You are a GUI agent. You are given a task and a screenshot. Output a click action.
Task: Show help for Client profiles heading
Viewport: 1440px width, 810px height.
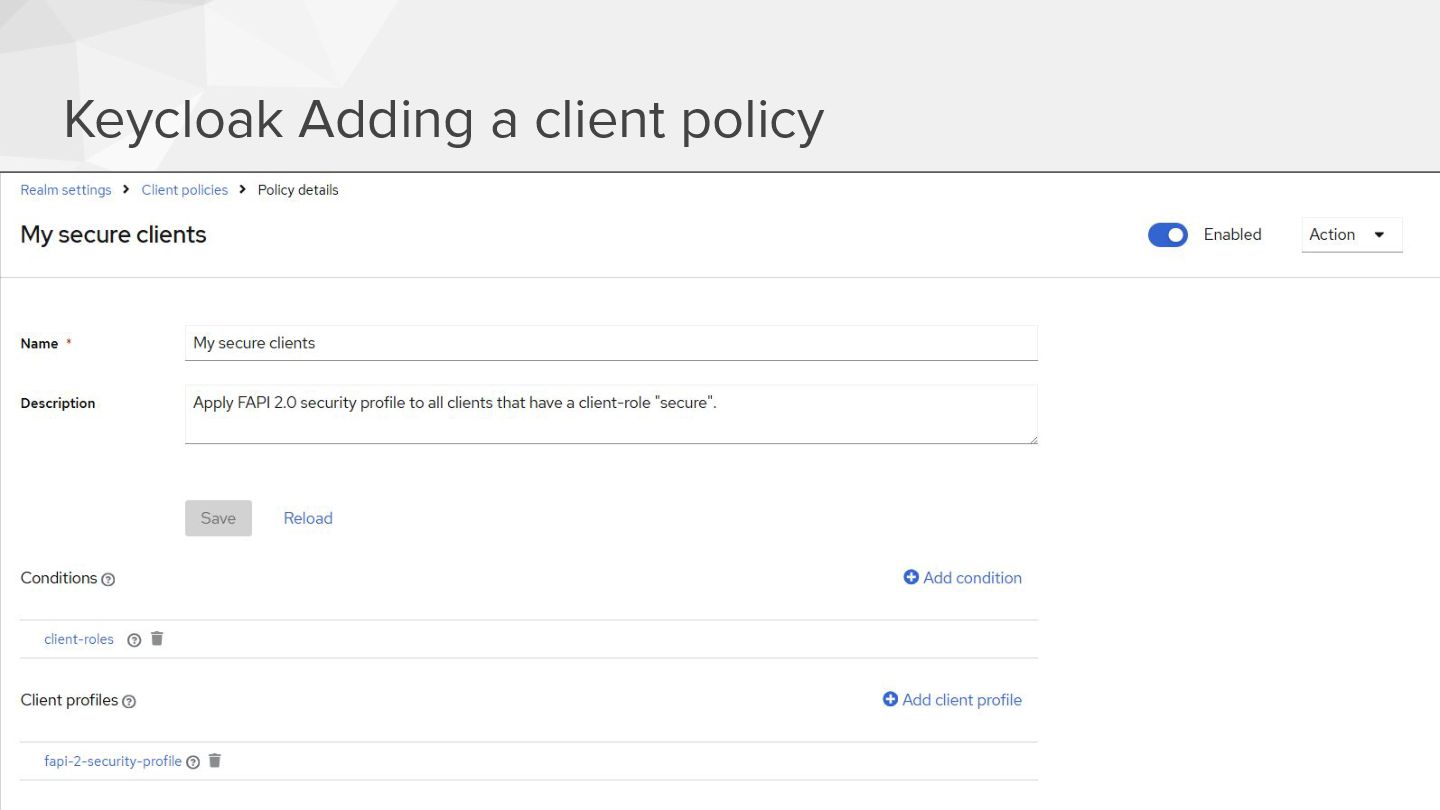pyautogui.click(x=129, y=702)
